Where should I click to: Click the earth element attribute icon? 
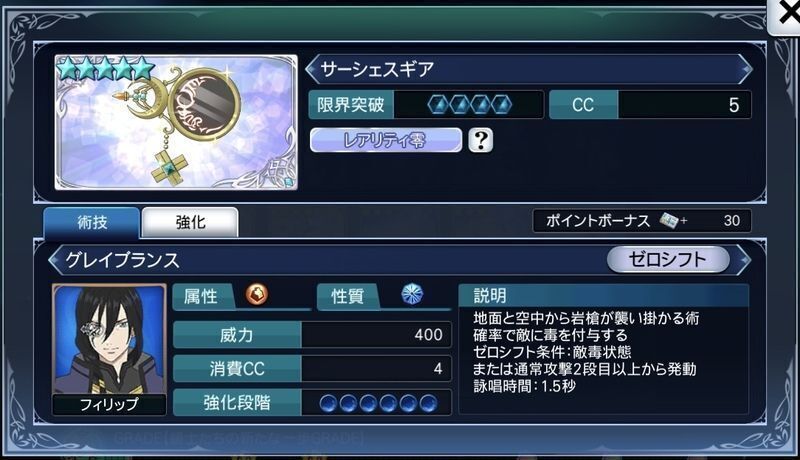tap(257, 294)
